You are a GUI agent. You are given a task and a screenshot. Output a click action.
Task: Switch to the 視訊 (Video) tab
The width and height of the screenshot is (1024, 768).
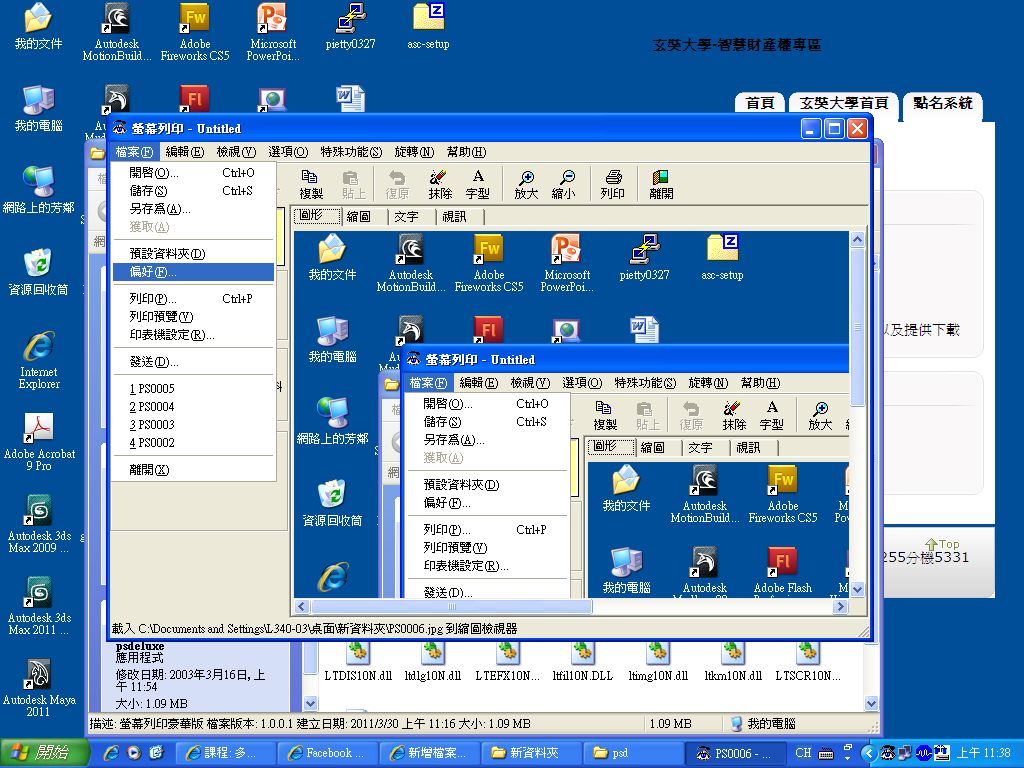(x=455, y=216)
